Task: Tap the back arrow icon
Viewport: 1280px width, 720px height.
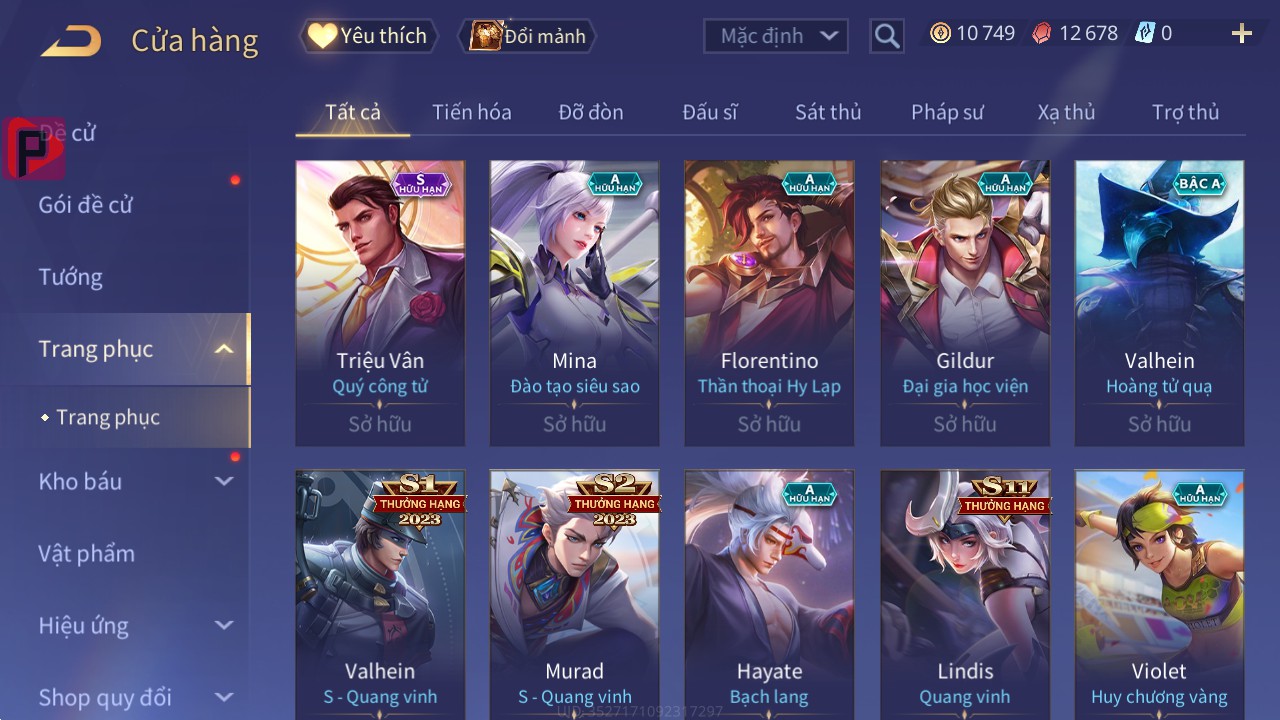Action: point(71,41)
